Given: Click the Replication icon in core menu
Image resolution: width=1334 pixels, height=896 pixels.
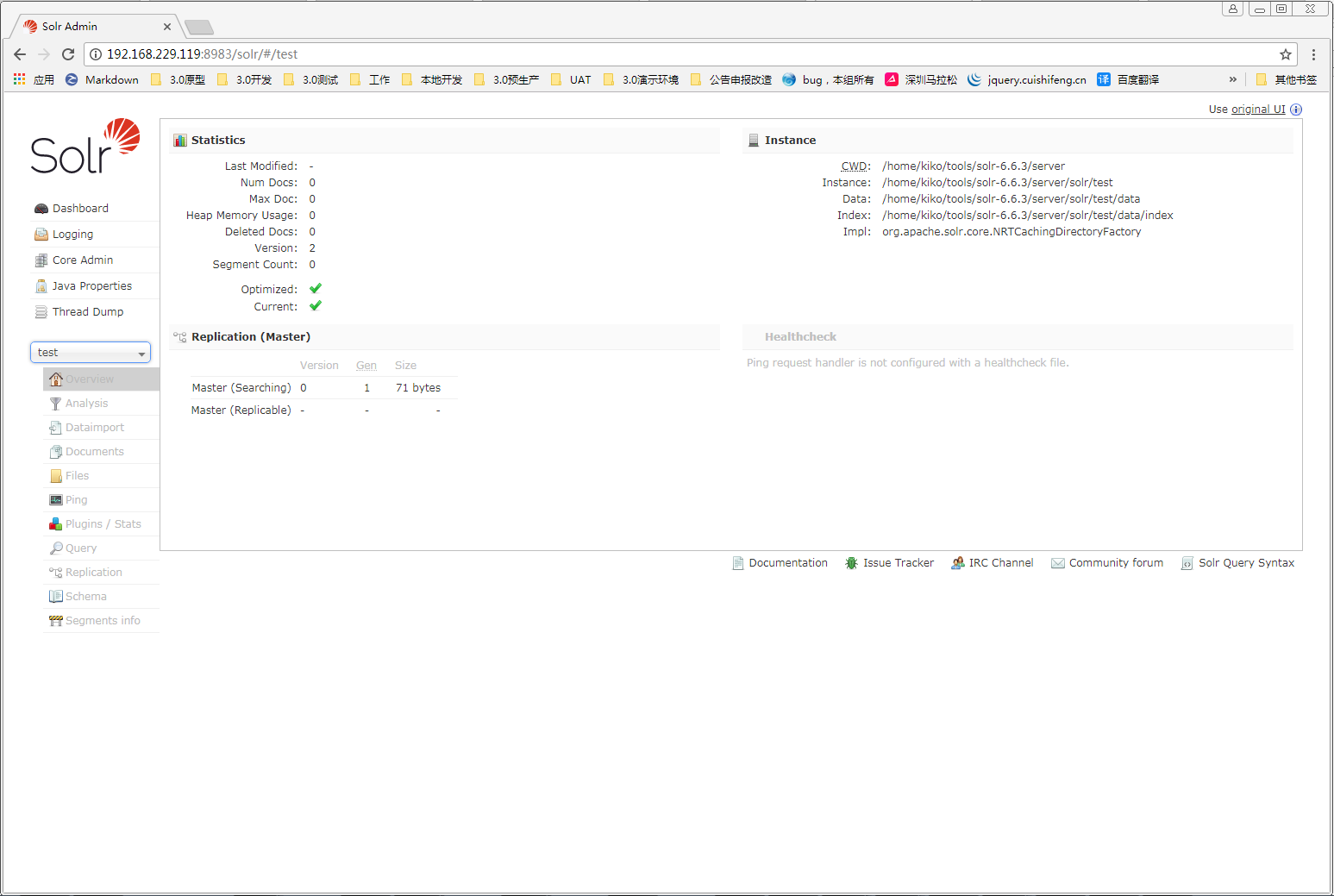Looking at the screenshot, I should click(x=56, y=573).
